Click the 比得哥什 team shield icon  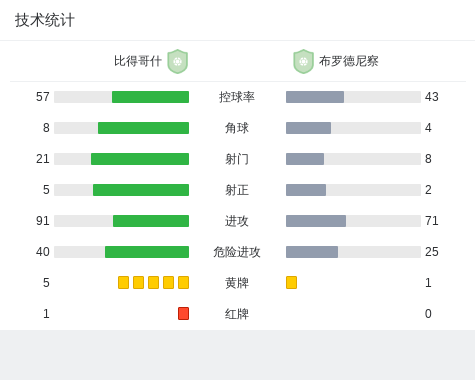(178, 61)
